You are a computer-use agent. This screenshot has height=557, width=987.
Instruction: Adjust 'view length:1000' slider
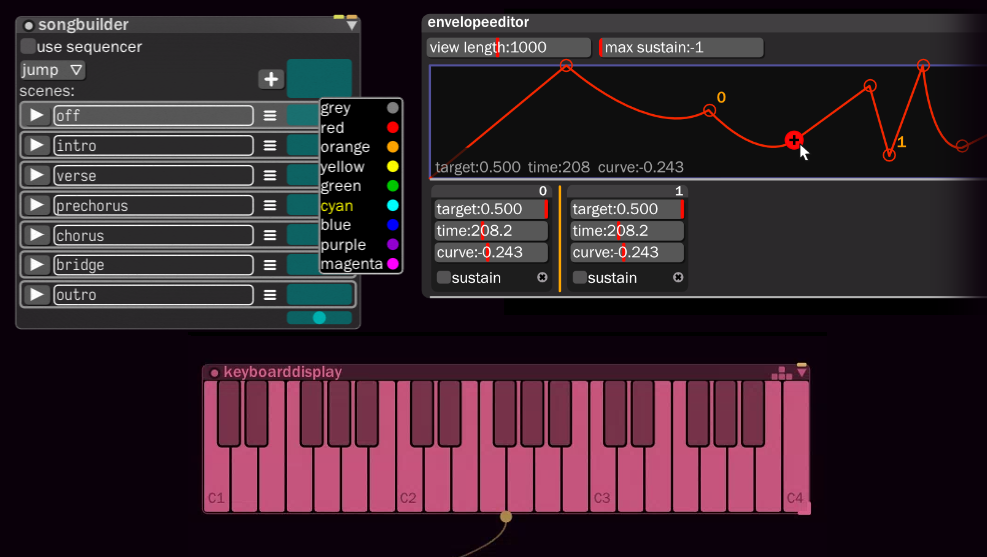pos(509,47)
